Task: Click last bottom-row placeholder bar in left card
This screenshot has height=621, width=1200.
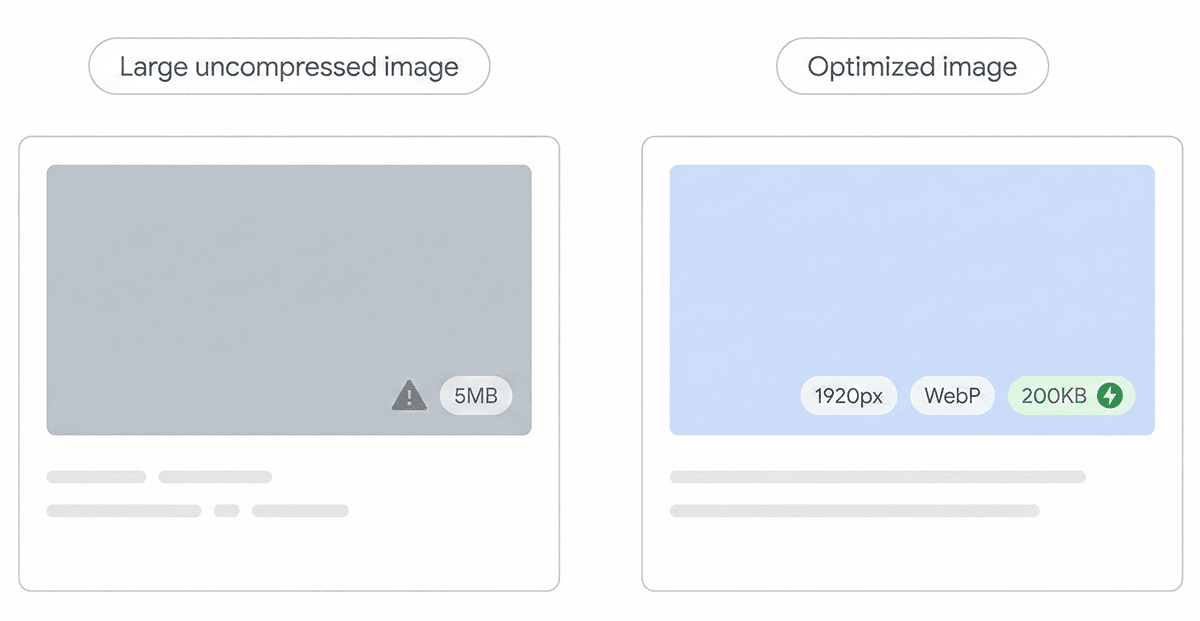Action: (300, 511)
